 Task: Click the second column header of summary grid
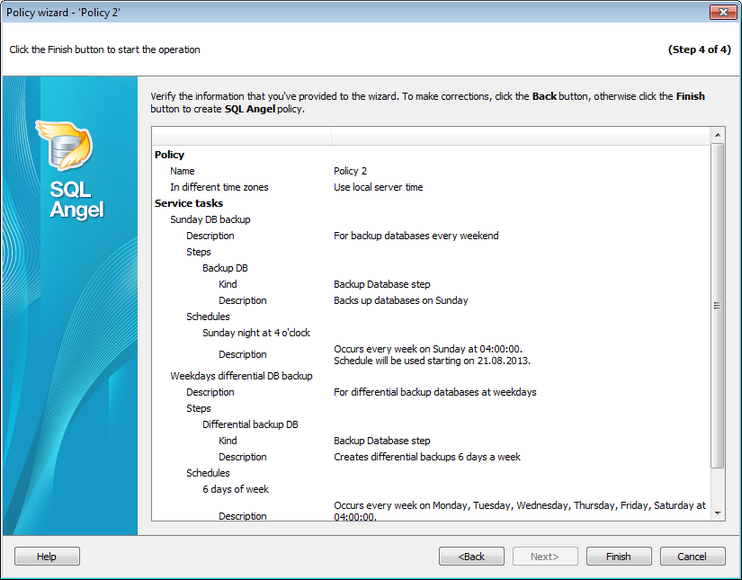tap(521, 136)
